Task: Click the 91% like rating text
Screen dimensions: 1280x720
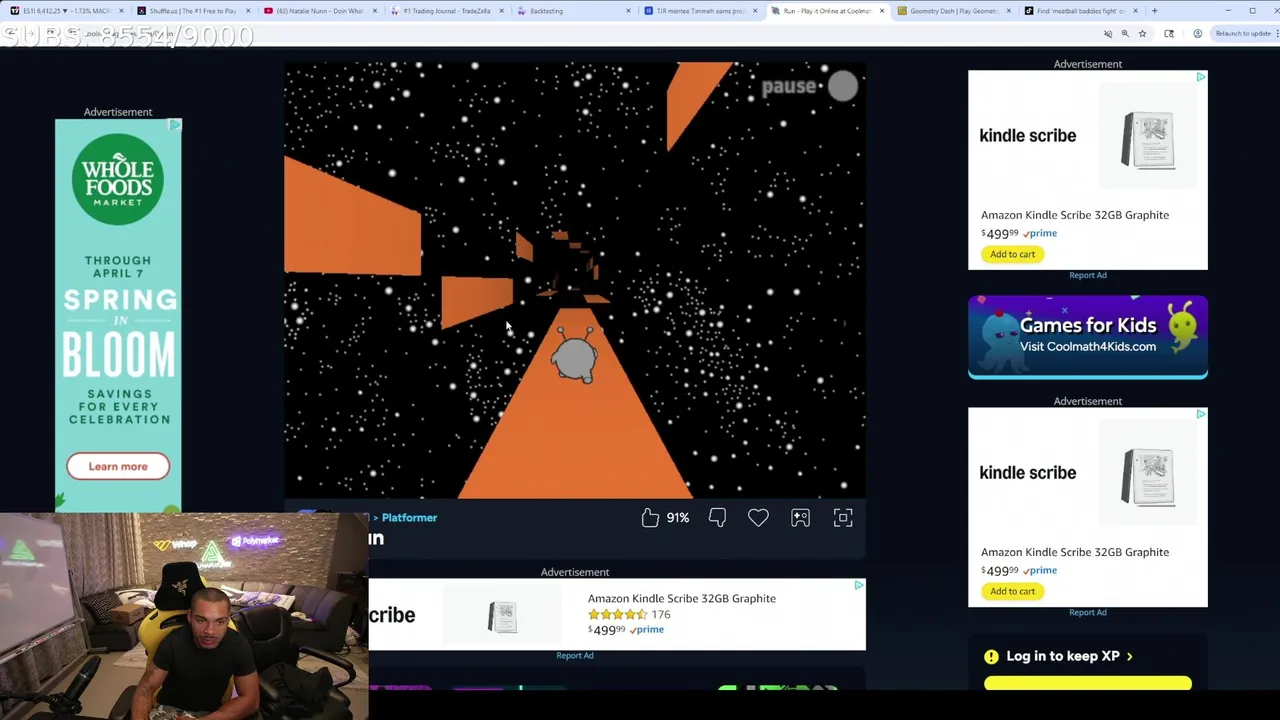Action: (678, 518)
